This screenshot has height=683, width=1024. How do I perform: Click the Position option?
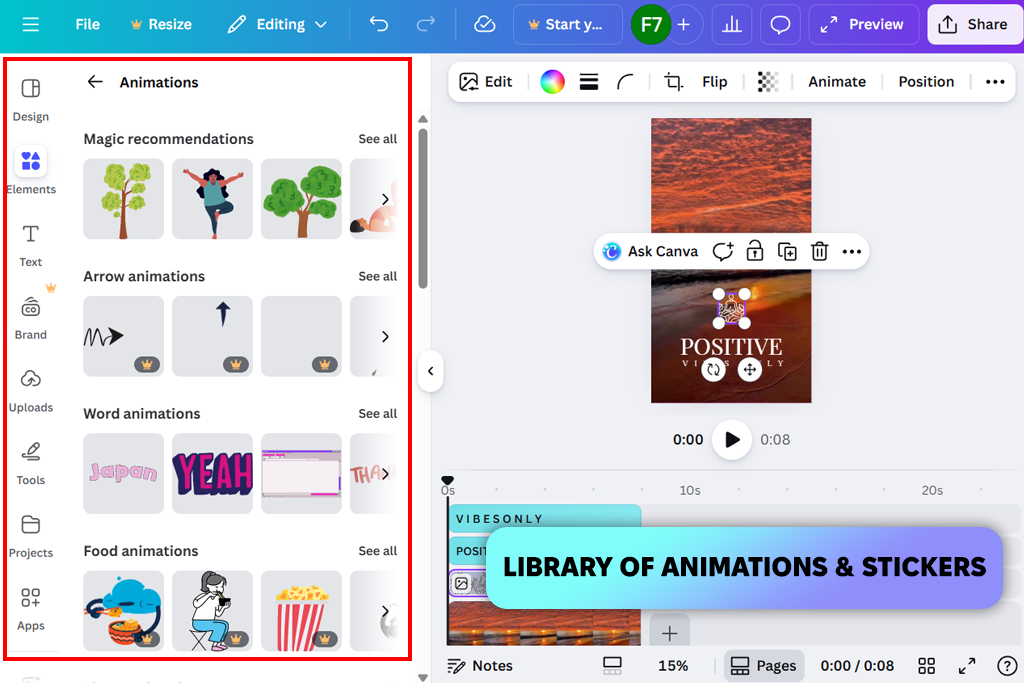[926, 82]
